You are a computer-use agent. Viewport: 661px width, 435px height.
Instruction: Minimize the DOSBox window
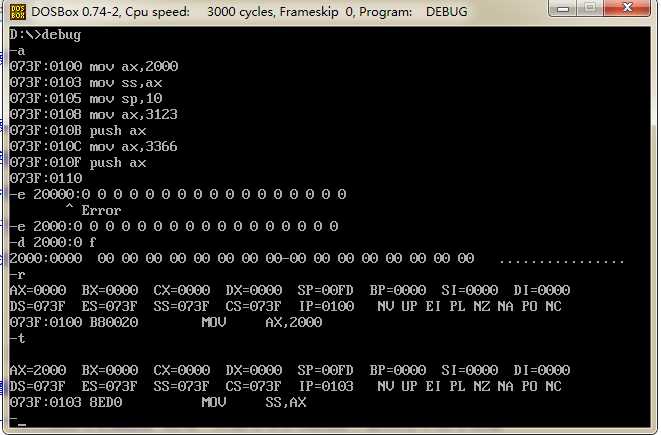point(564,8)
